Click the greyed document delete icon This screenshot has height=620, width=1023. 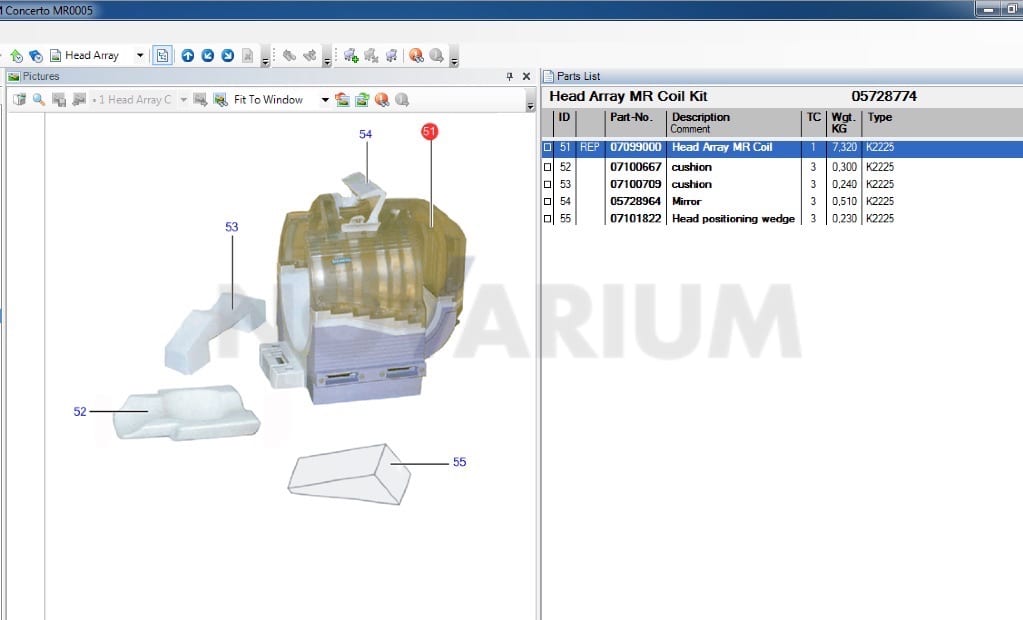click(x=247, y=55)
